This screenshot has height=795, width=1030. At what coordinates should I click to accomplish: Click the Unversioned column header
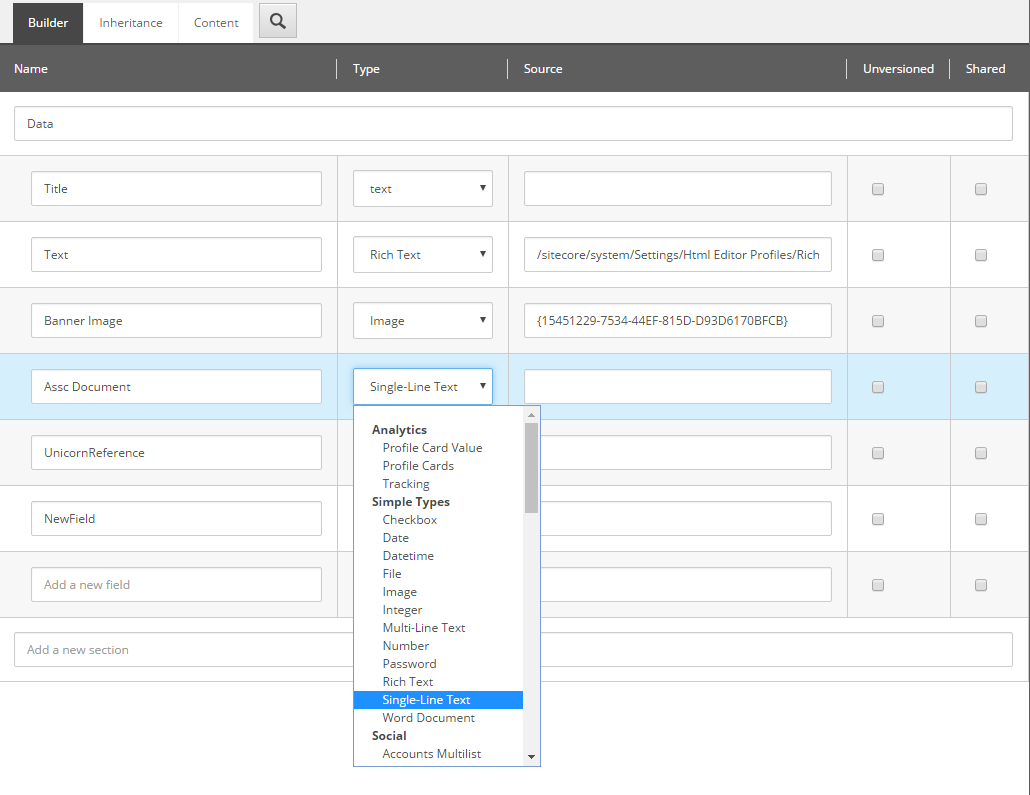point(898,69)
